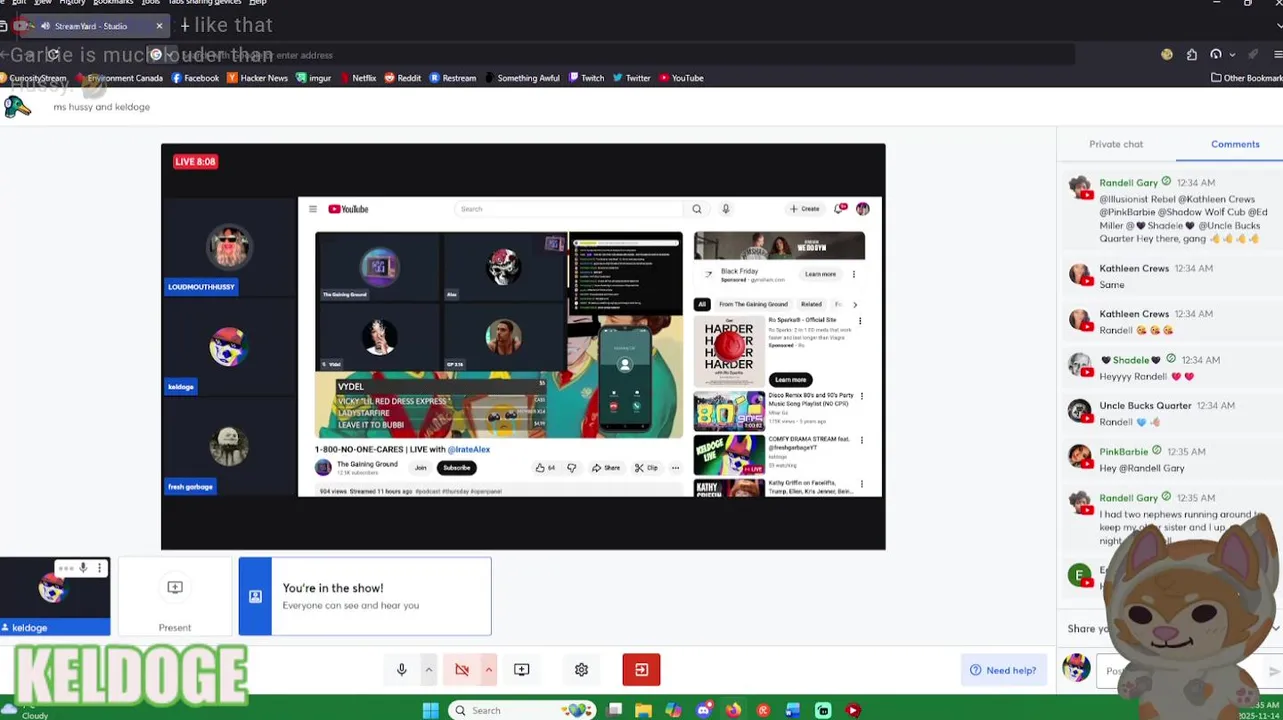
Task: Open camera options arrow beside camera button
Action: 488,670
